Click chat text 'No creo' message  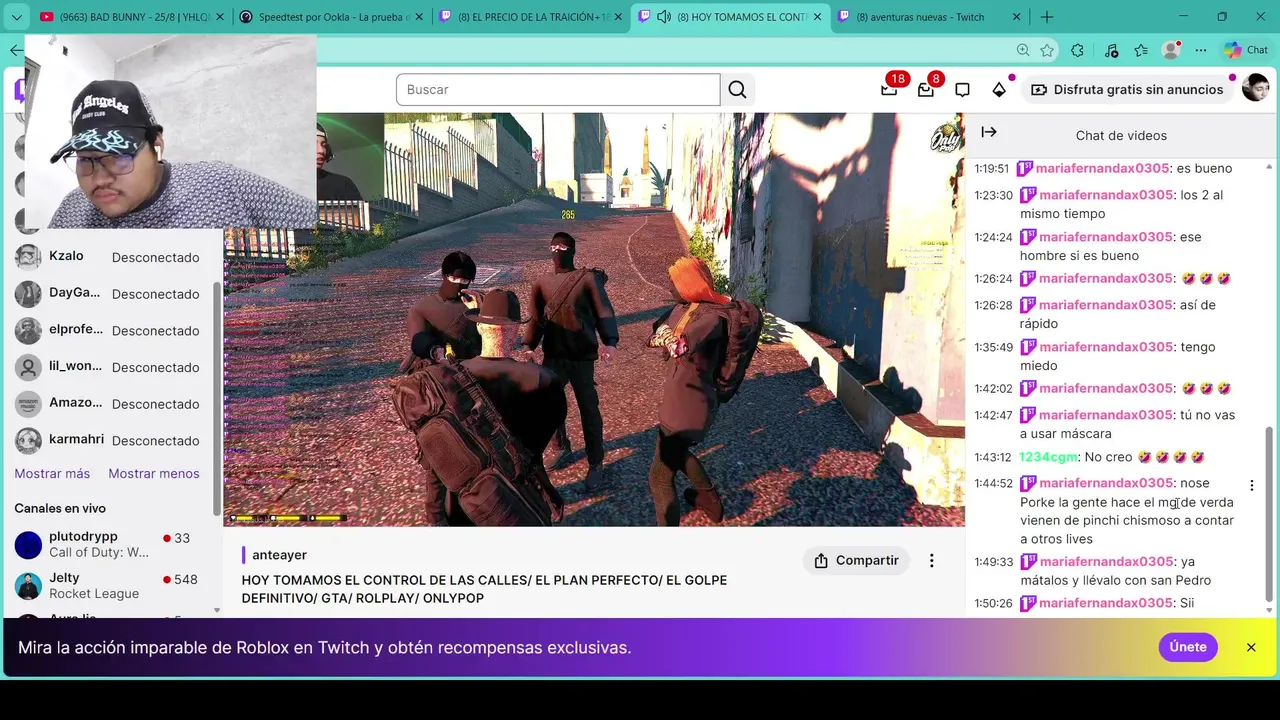[1108, 457]
